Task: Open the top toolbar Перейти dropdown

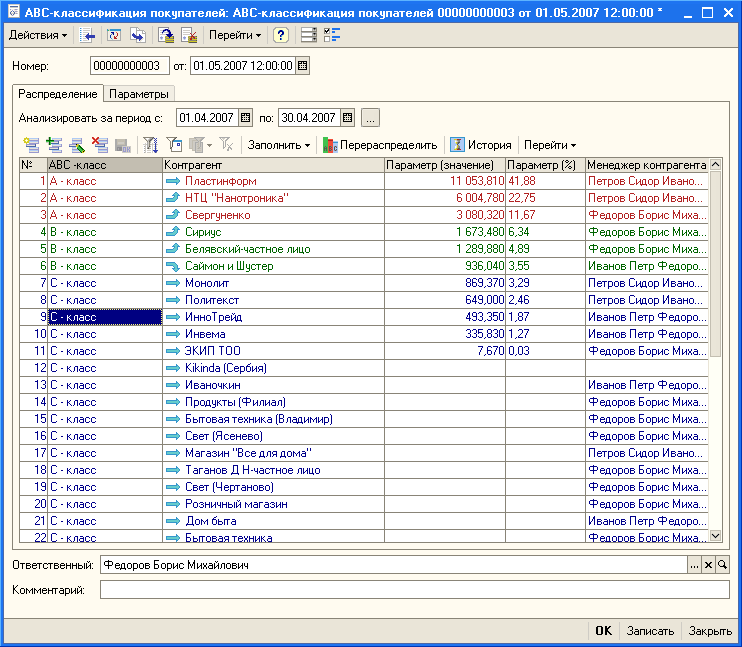Action: click(235, 35)
